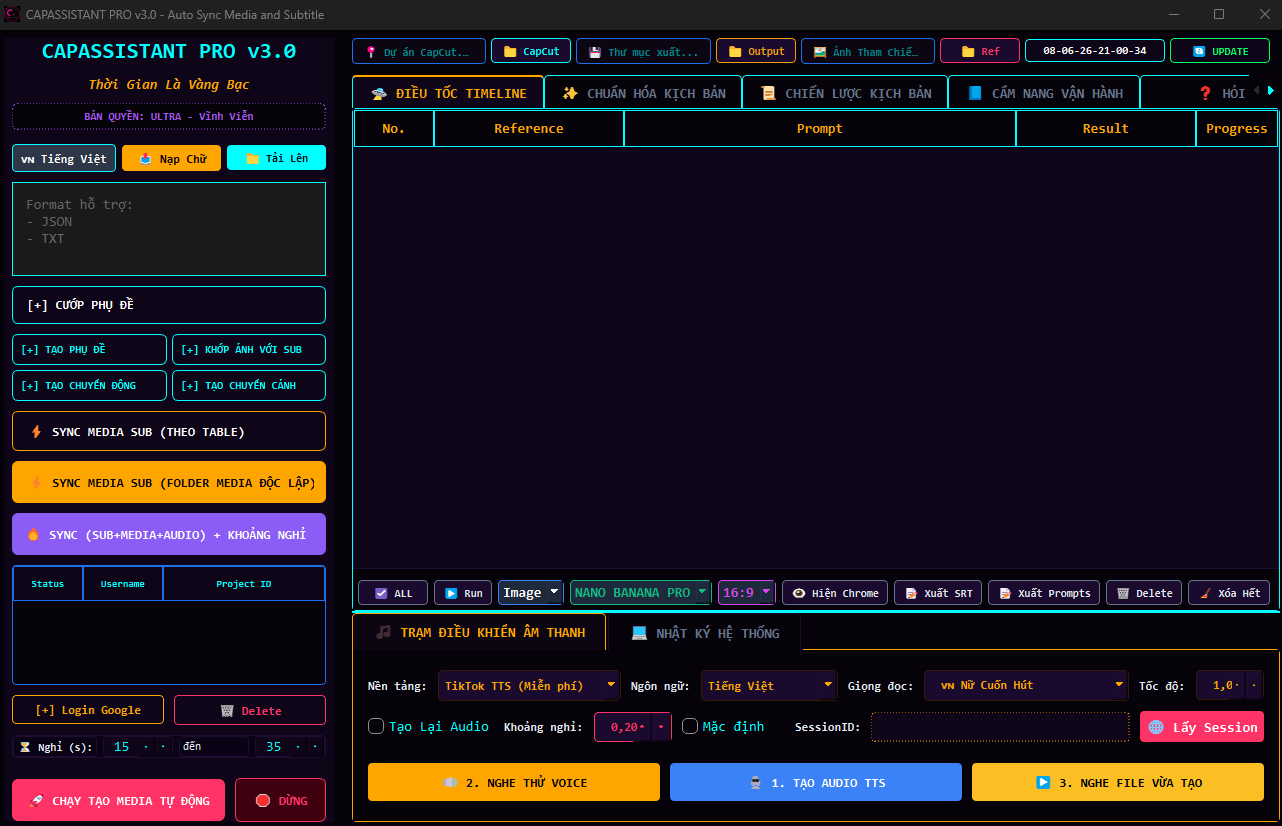The width and height of the screenshot is (1282, 826).
Task: Open the Dự án CapCut project picker
Action: click(x=419, y=51)
